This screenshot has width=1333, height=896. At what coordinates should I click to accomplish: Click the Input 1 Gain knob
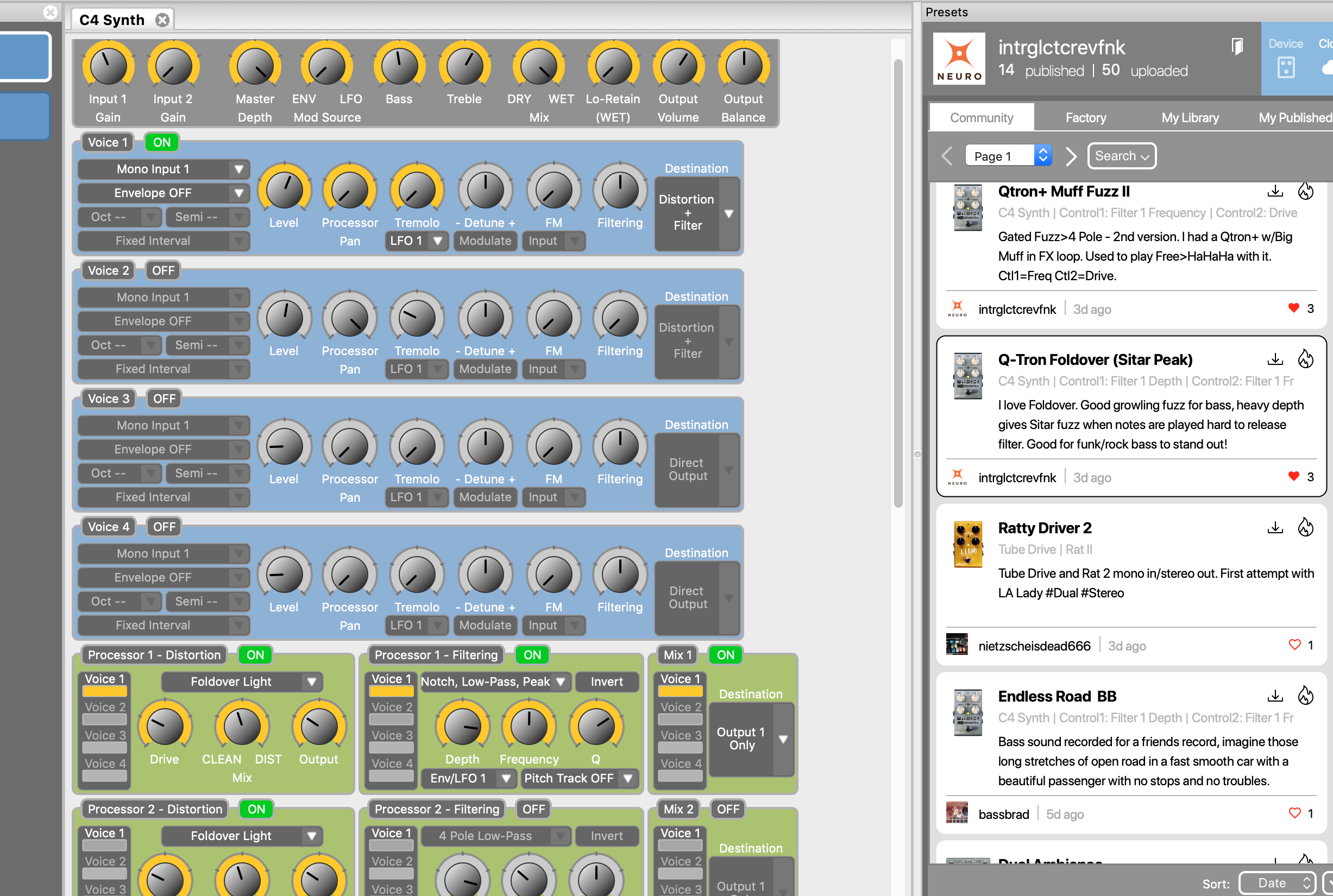[108, 67]
